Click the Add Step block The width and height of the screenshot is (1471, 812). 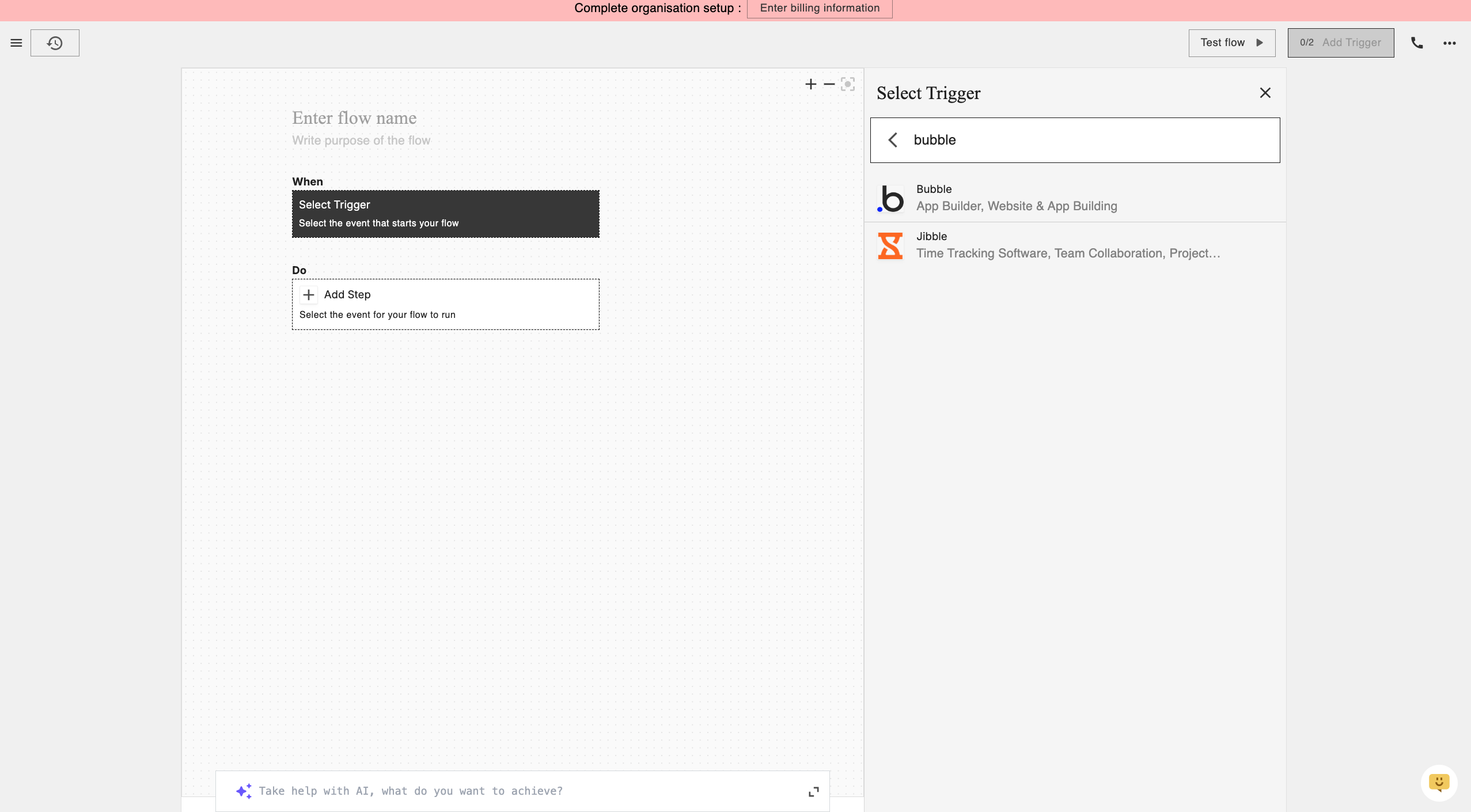coord(445,304)
